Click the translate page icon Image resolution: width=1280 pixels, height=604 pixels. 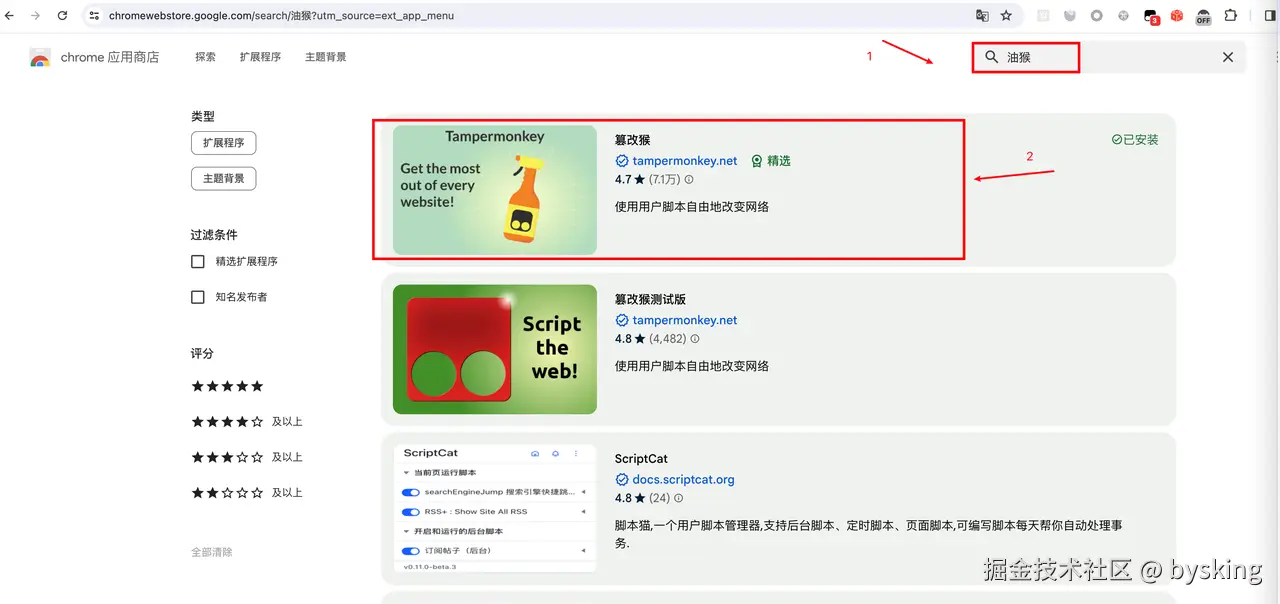click(x=982, y=16)
